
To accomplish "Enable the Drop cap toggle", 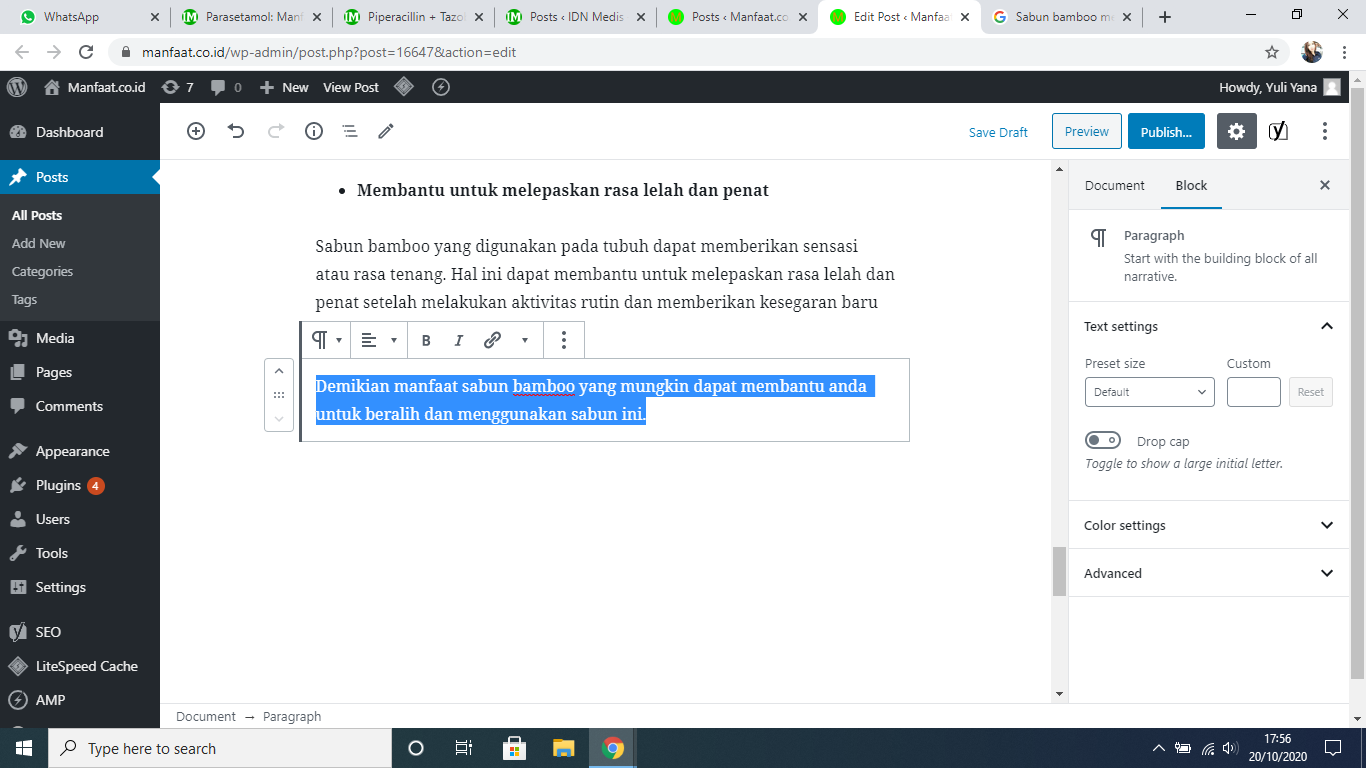I will coord(1104,441).
